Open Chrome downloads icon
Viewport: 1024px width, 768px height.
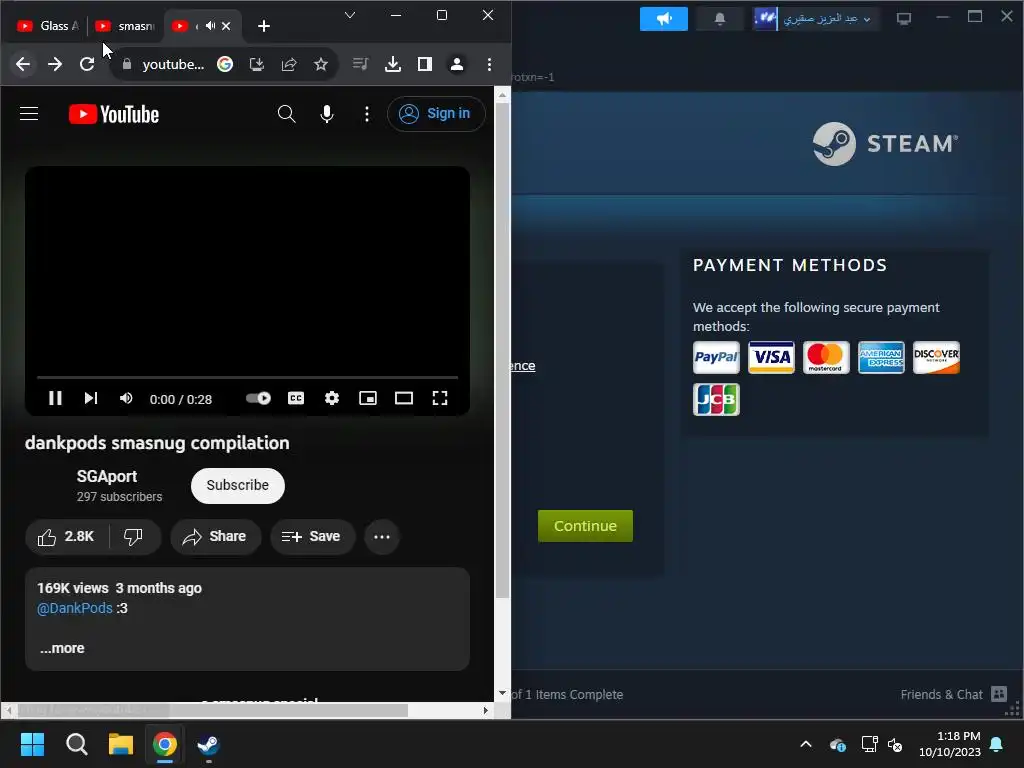pyautogui.click(x=392, y=64)
